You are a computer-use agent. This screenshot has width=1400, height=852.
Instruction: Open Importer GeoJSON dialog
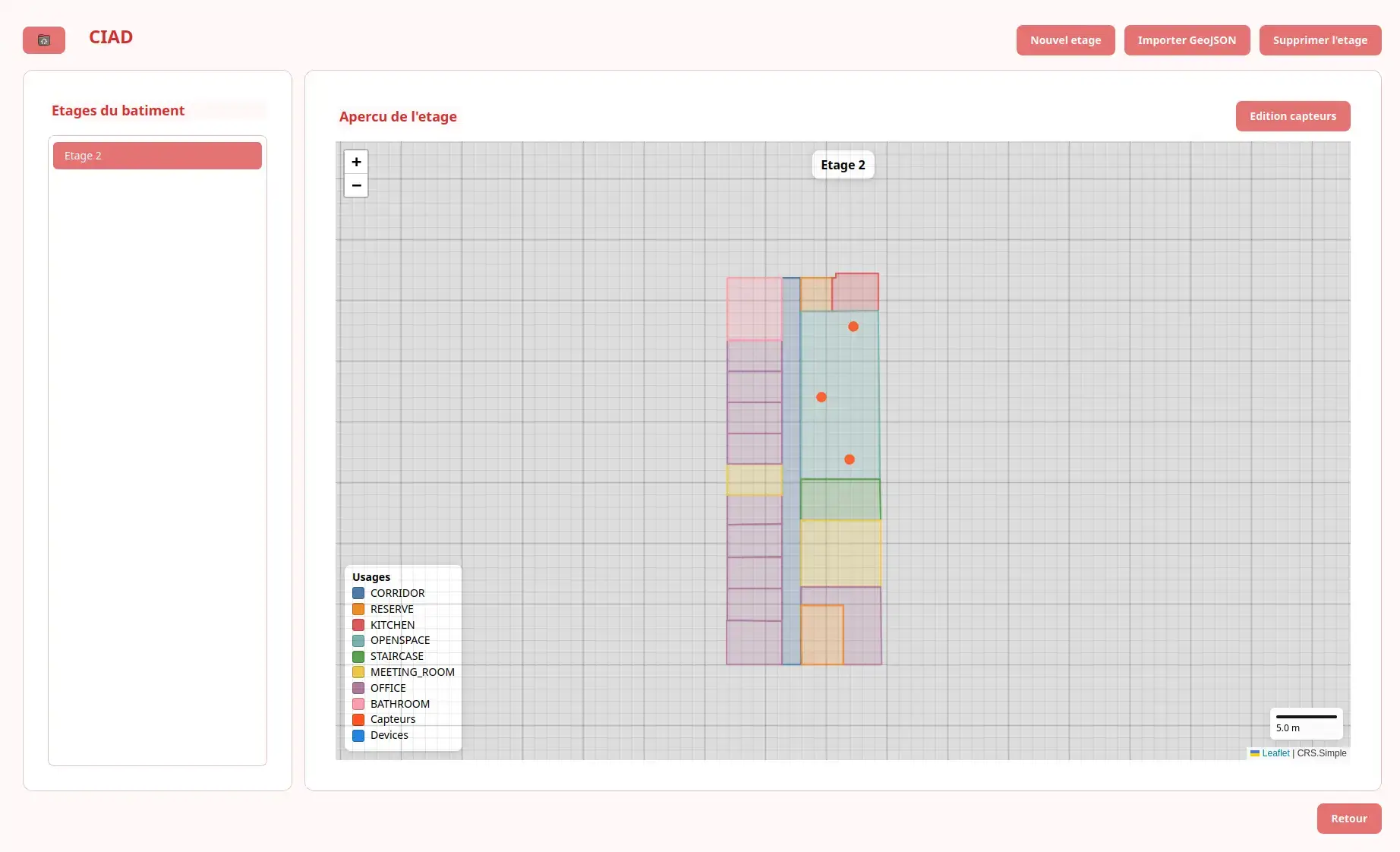tap(1187, 40)
